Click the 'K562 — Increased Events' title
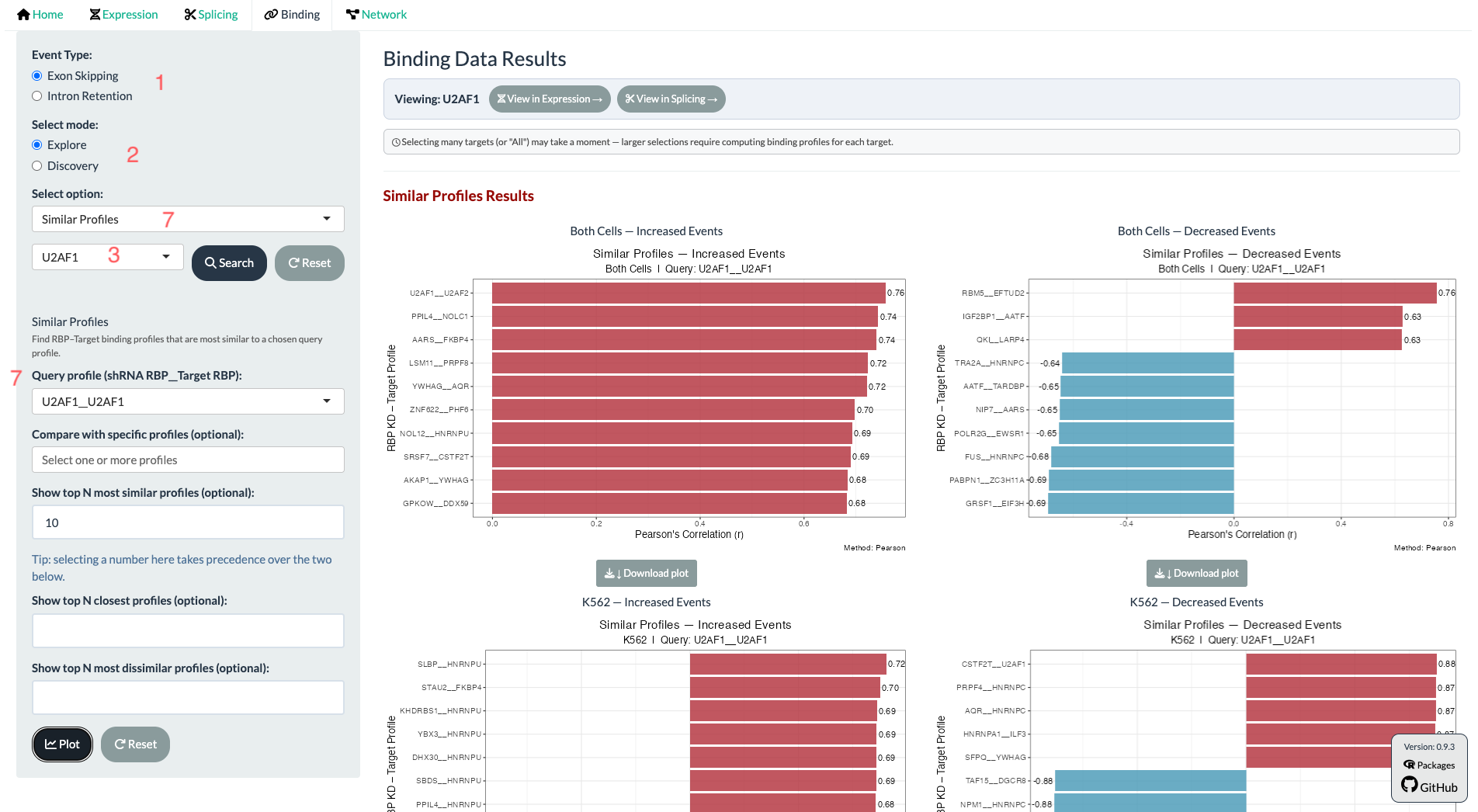 (646, 602)
